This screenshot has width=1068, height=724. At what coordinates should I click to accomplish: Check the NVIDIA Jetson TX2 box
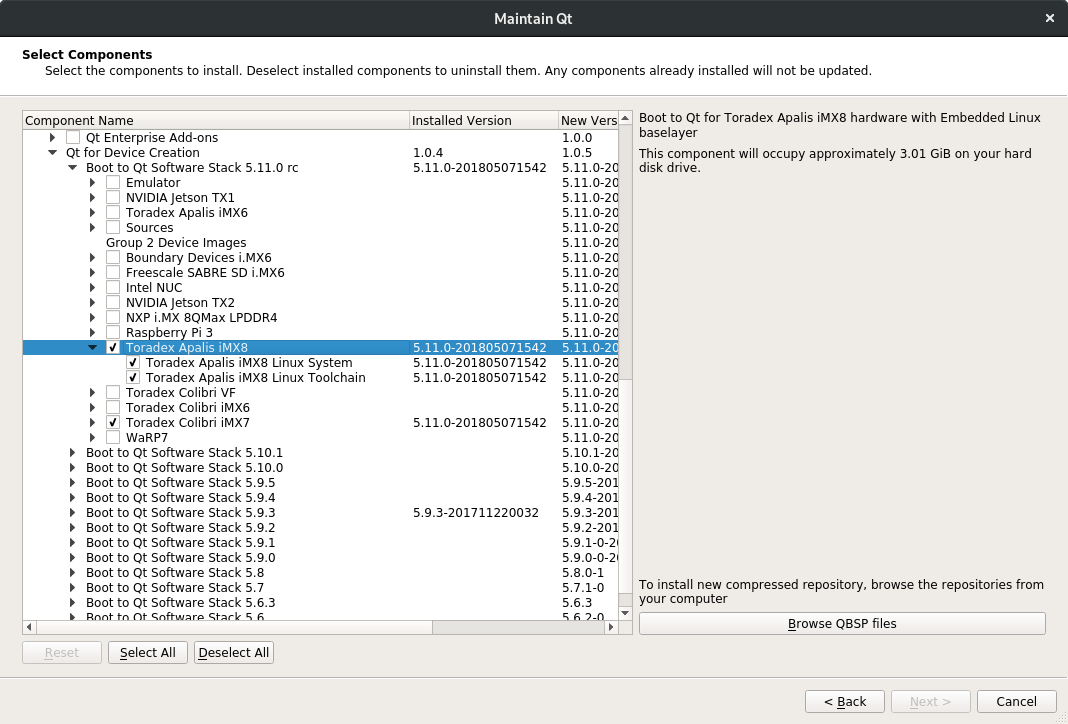pos(113,302)
